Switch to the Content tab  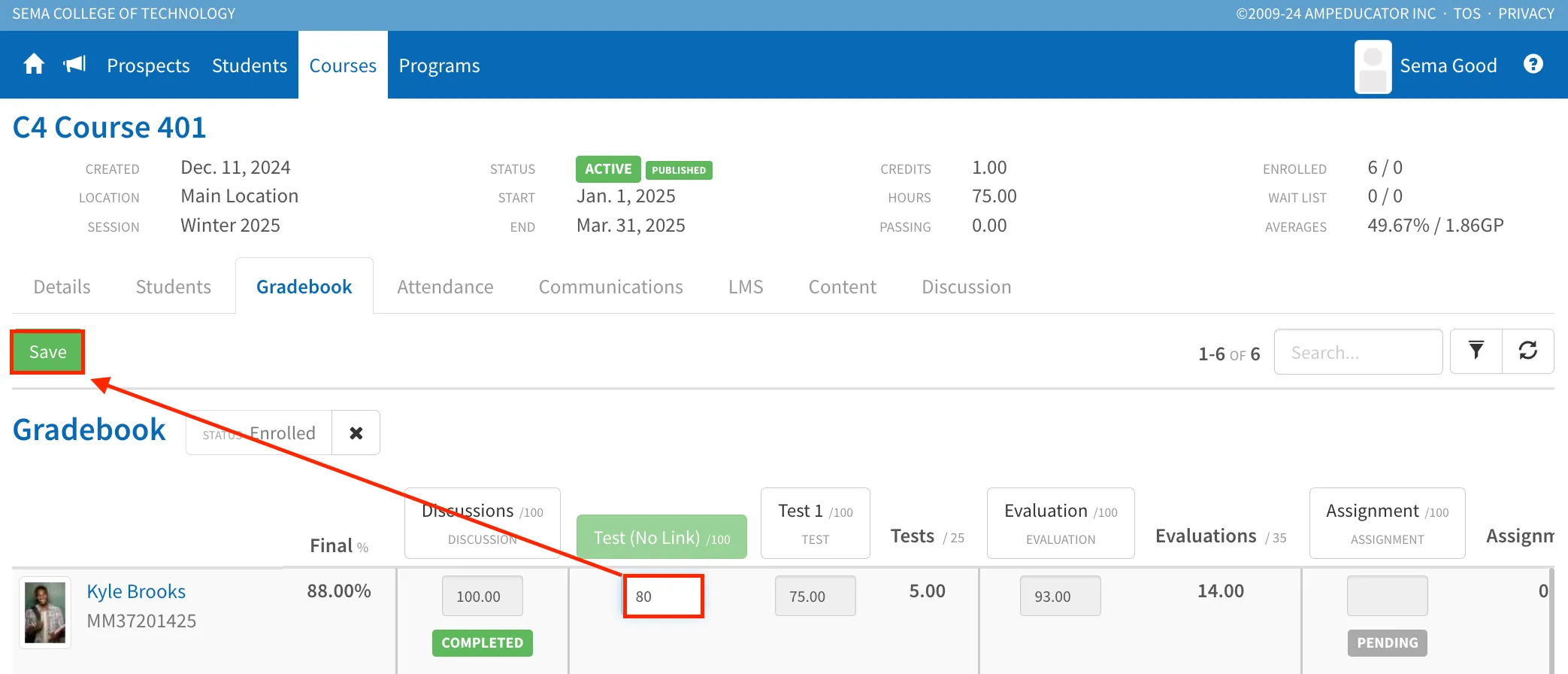point(842,287)
